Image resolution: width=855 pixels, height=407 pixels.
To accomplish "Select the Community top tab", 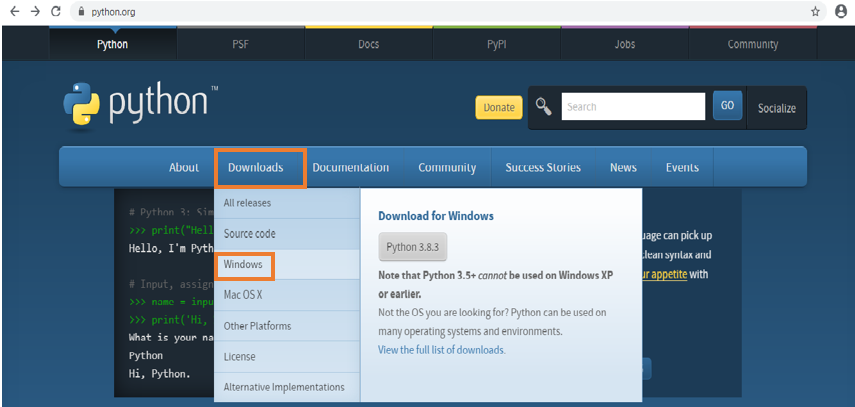I will (752, 44).
